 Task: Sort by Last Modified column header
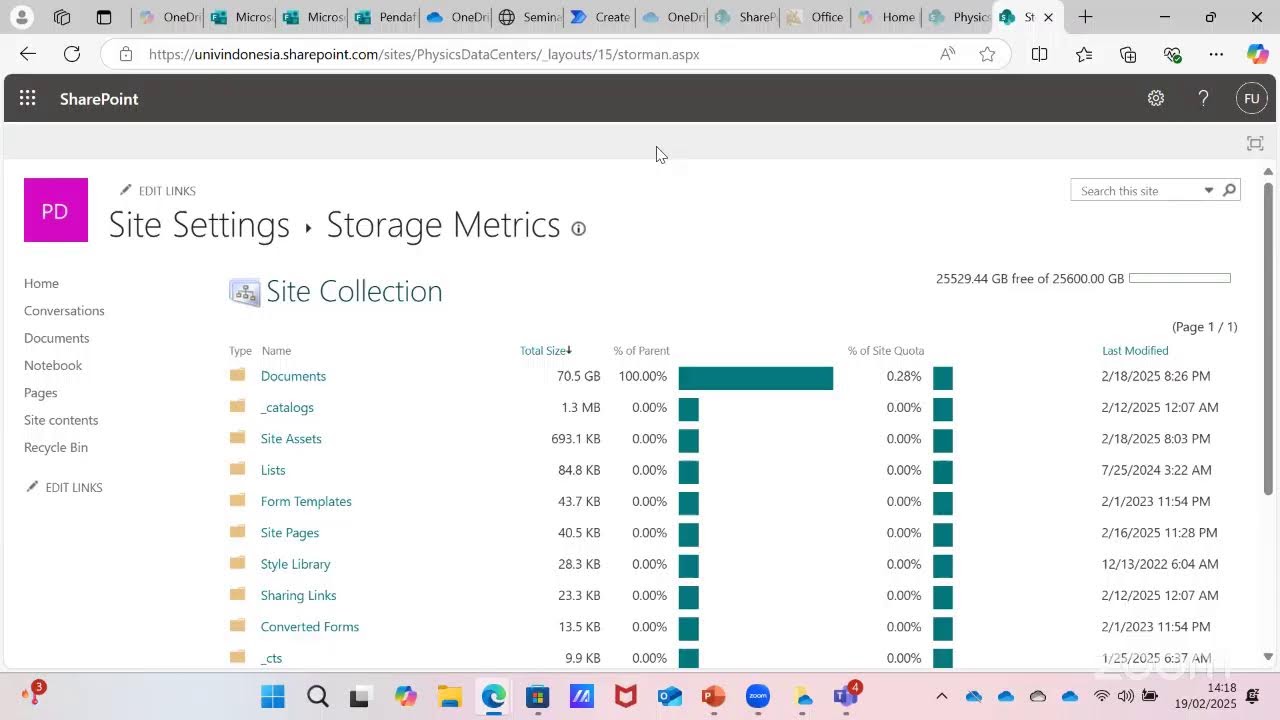(x=1135, y=350)
